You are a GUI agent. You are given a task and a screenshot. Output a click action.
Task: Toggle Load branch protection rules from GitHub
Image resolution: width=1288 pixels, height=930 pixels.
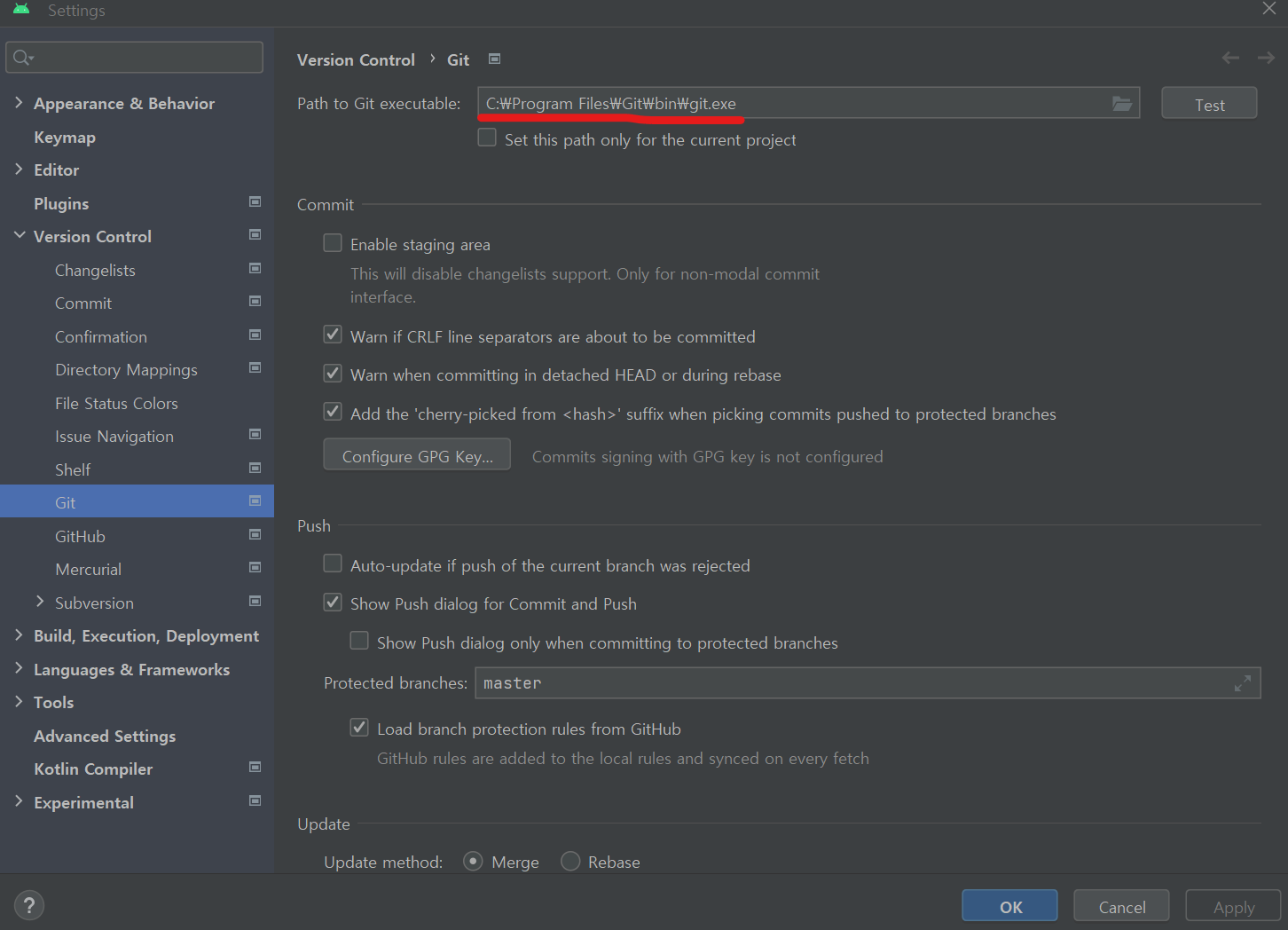click(x=359, y=728)
